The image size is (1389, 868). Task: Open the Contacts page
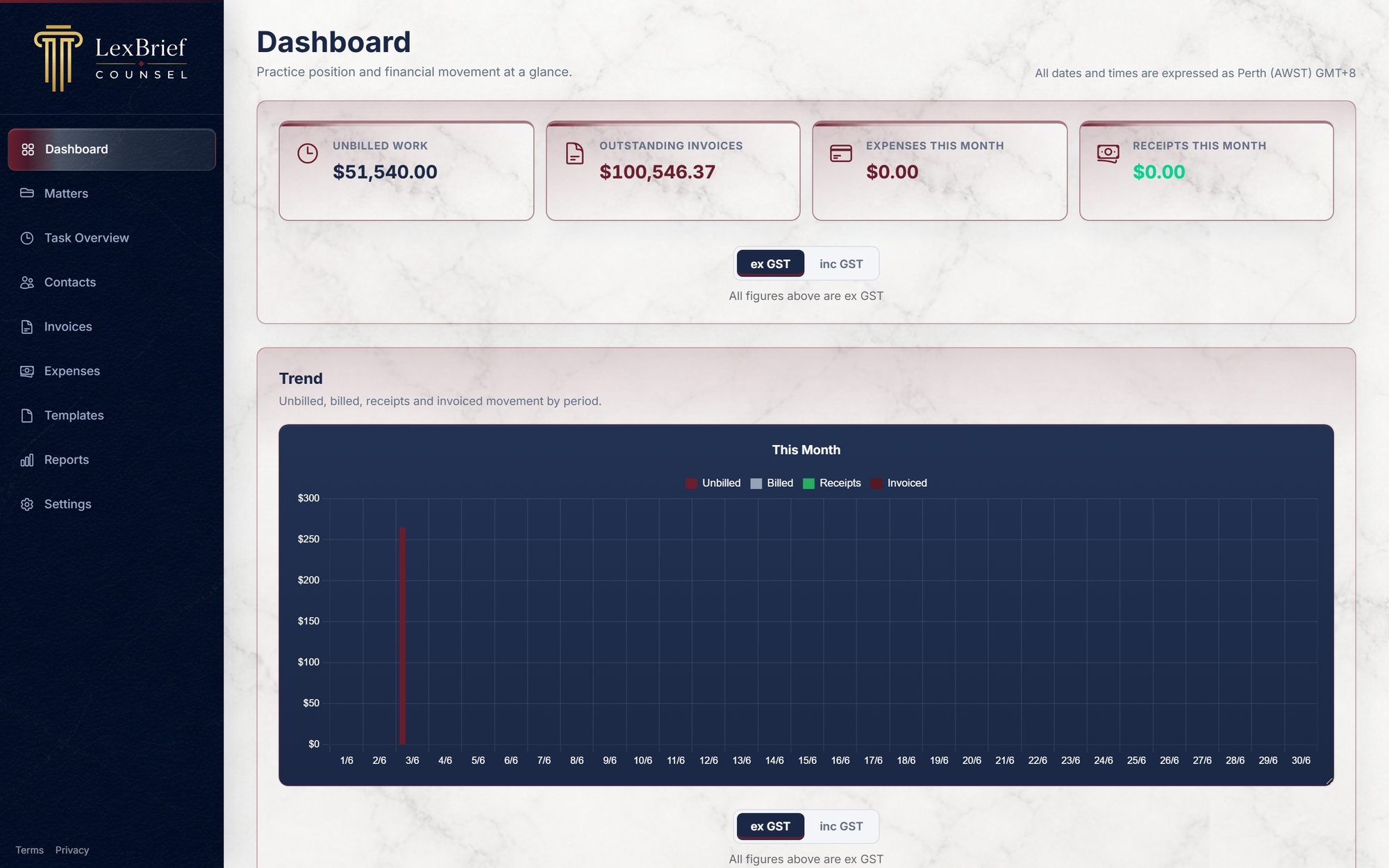click(112, 283)
